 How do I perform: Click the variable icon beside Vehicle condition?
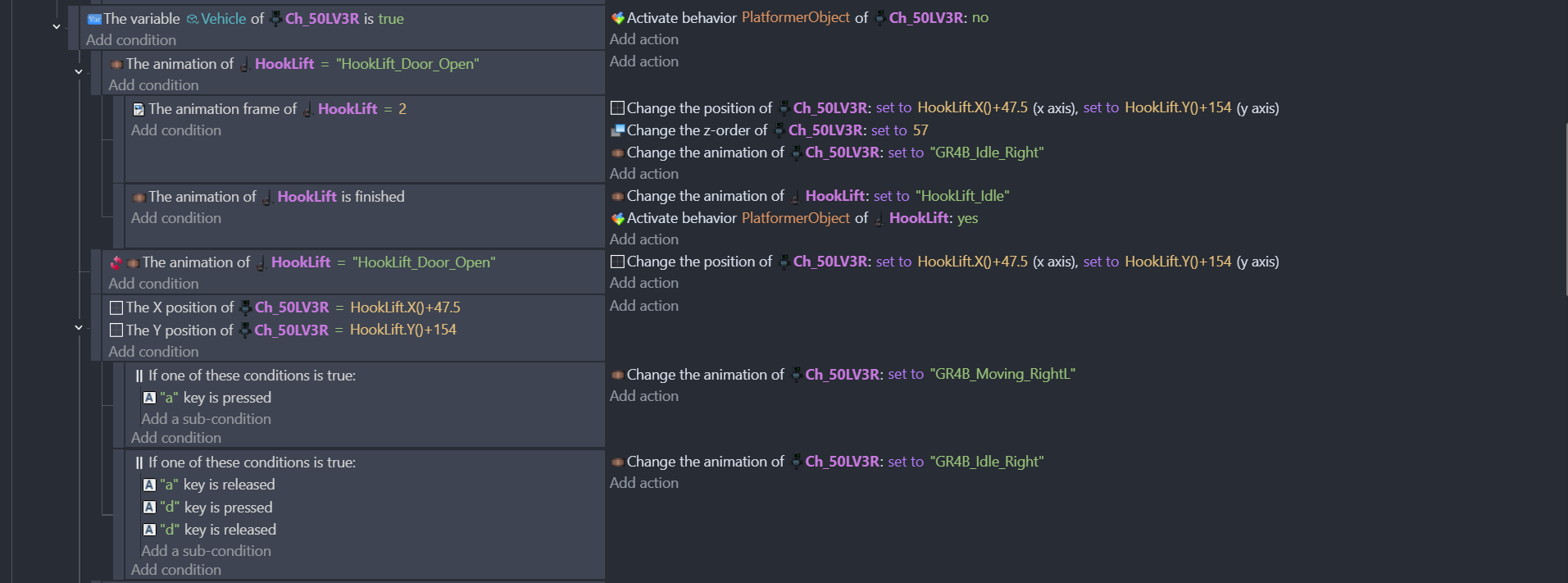tap(94, 19)
